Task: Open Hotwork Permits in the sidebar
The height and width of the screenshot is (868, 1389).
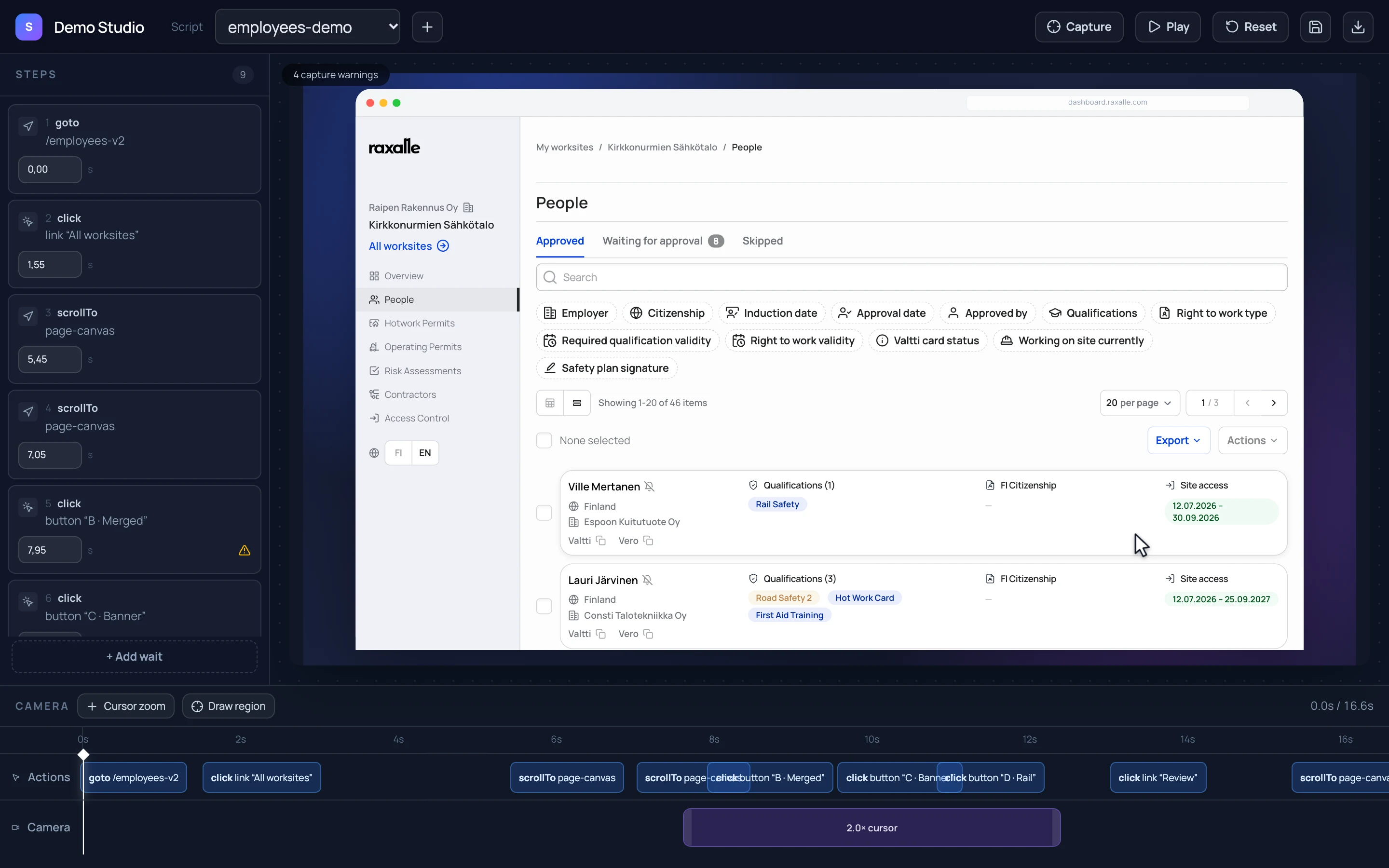Action: [419, 323]
